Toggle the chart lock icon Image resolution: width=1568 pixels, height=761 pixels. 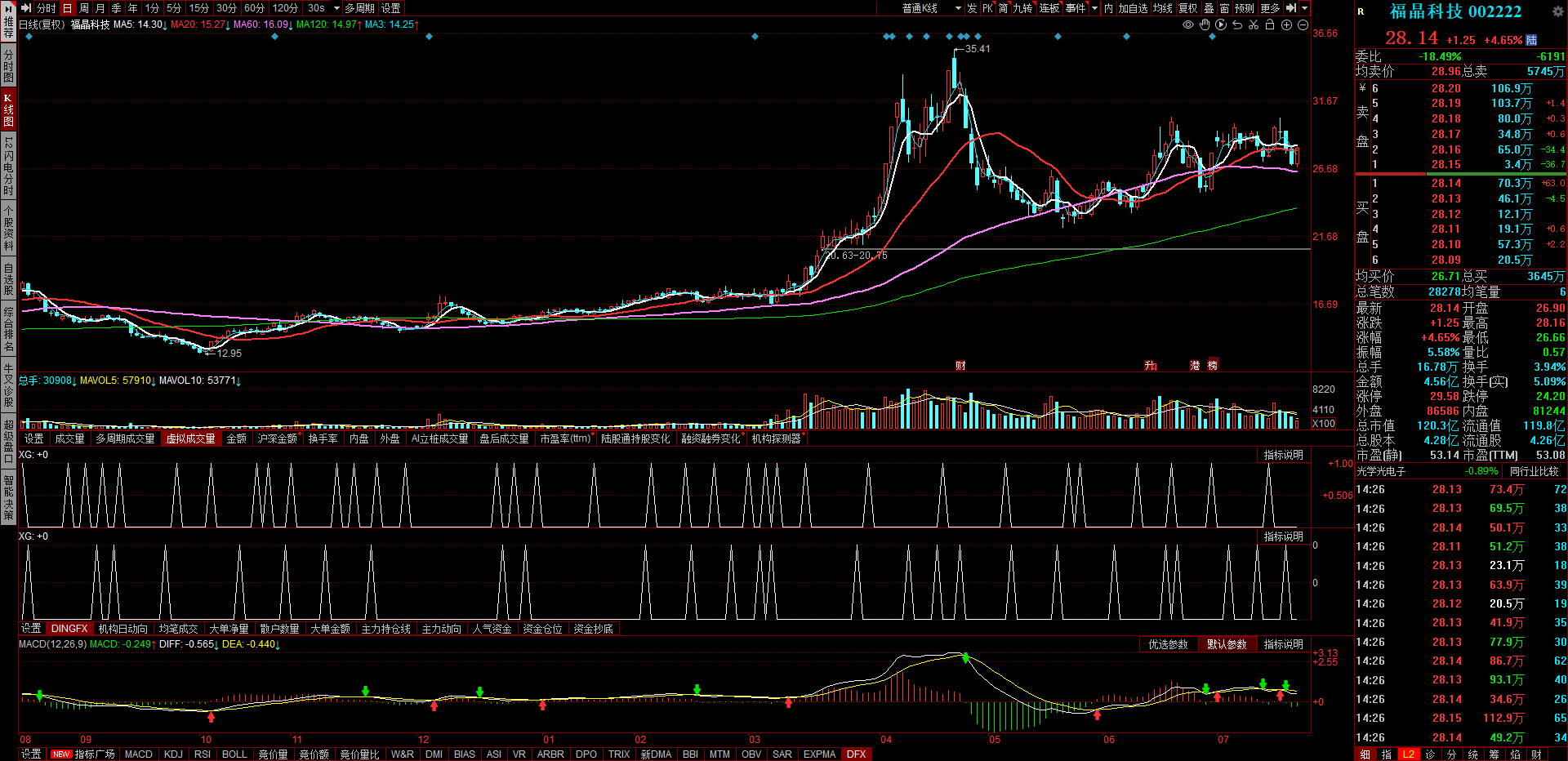pos(1270,25)
